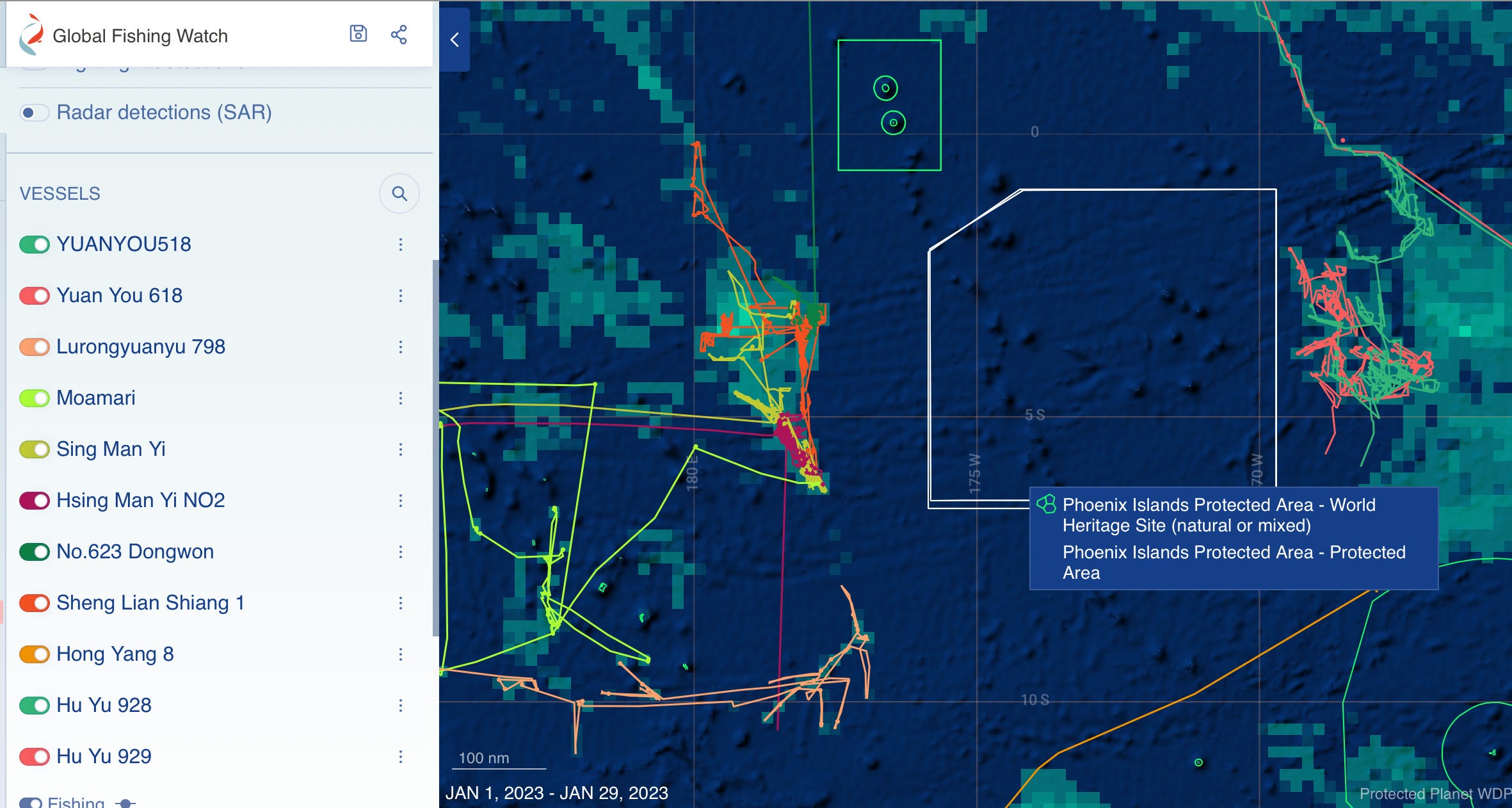Hide the YUANYOU518 vessel track
The image size is (1512, 808).
coord(34,244)
